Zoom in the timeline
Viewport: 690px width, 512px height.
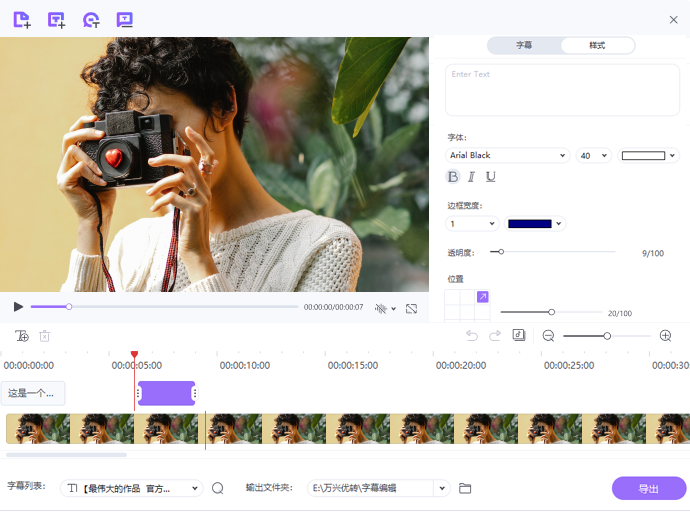(x=665, y=336)
